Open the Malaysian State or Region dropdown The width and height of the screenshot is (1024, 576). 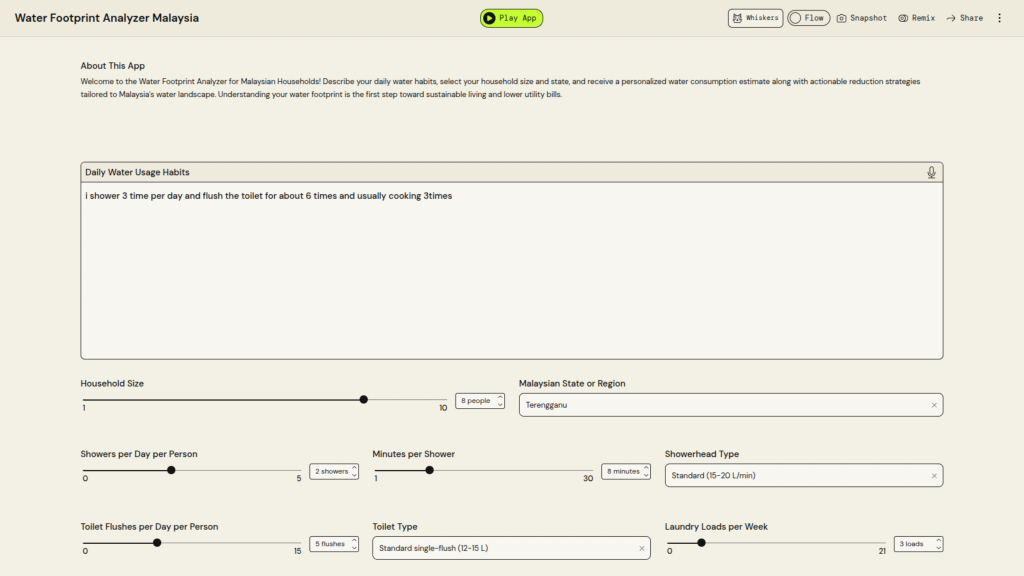pyautogui.click(x=720, y=405)
